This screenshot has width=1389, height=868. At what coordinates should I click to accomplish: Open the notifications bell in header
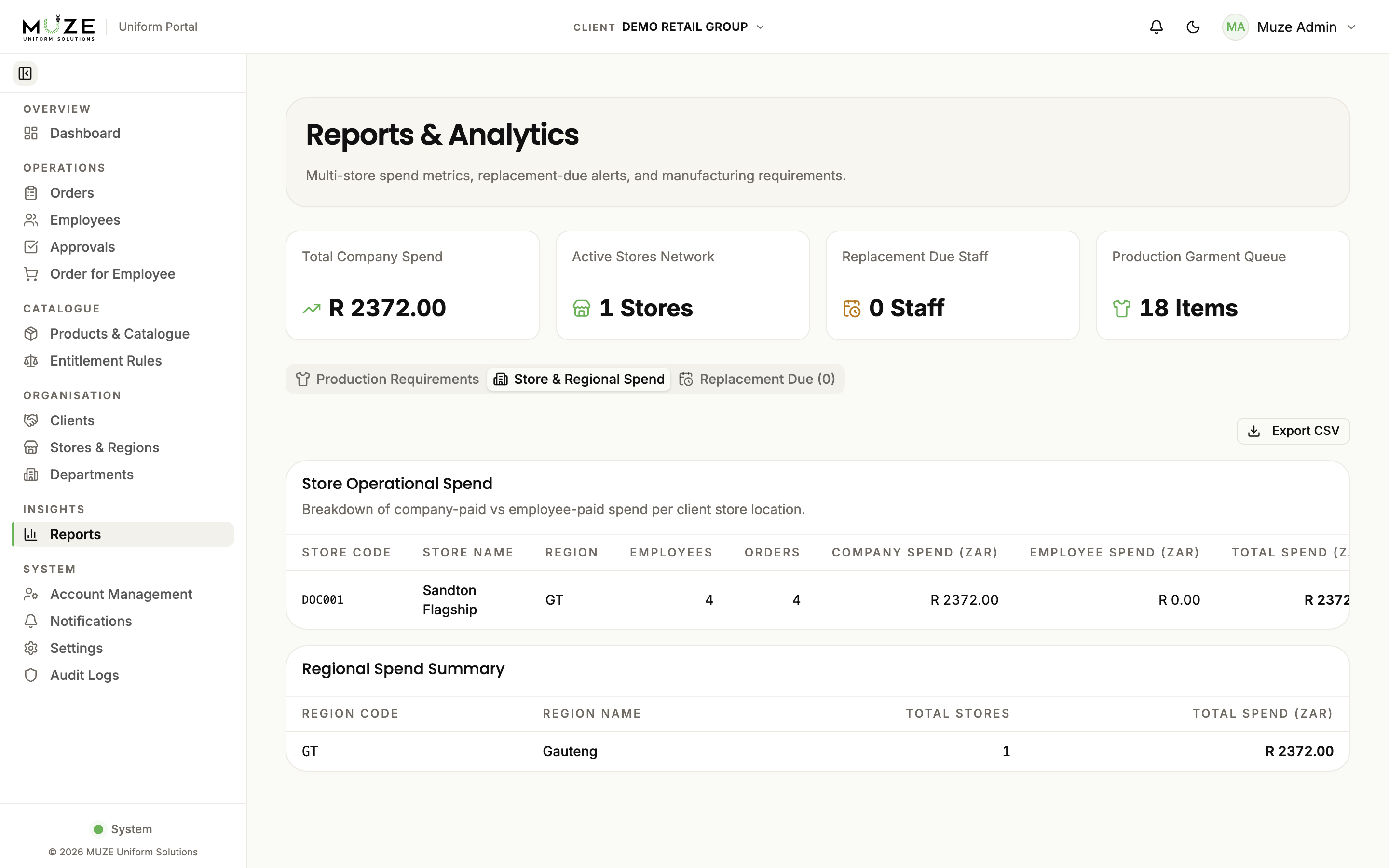[1156, 27]
